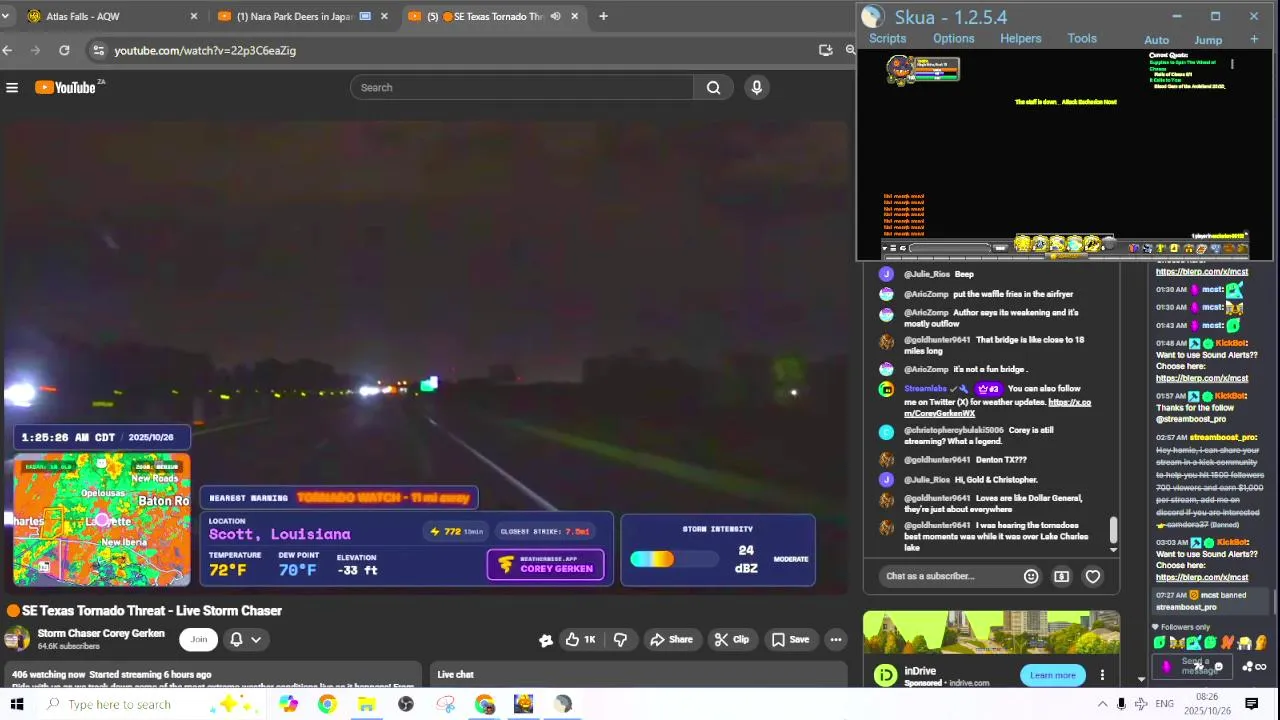Open the Skua Helpers menu
Viewport: 1280px width, 720px height.
pos(1021,39)
